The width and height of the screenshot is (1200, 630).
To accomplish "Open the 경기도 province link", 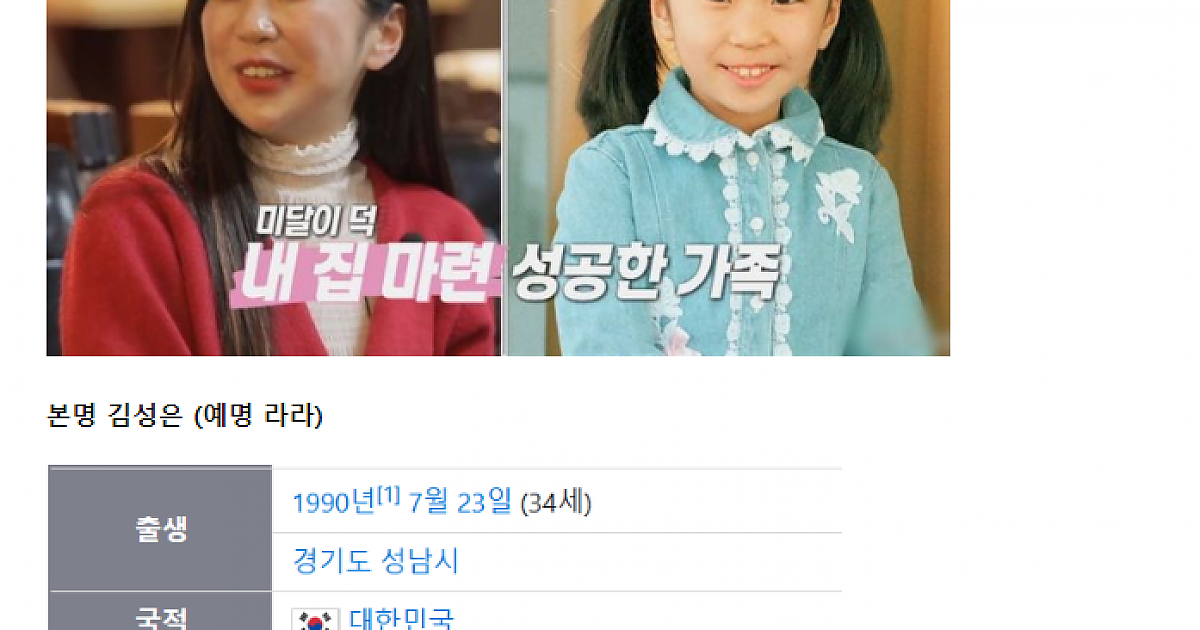I will [x=333, y=561].
